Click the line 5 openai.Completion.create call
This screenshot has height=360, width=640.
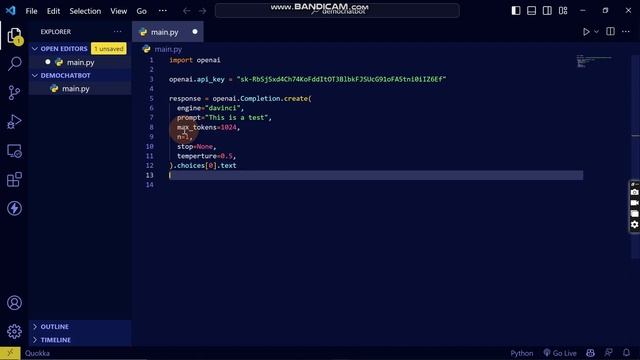pos(262,98)
